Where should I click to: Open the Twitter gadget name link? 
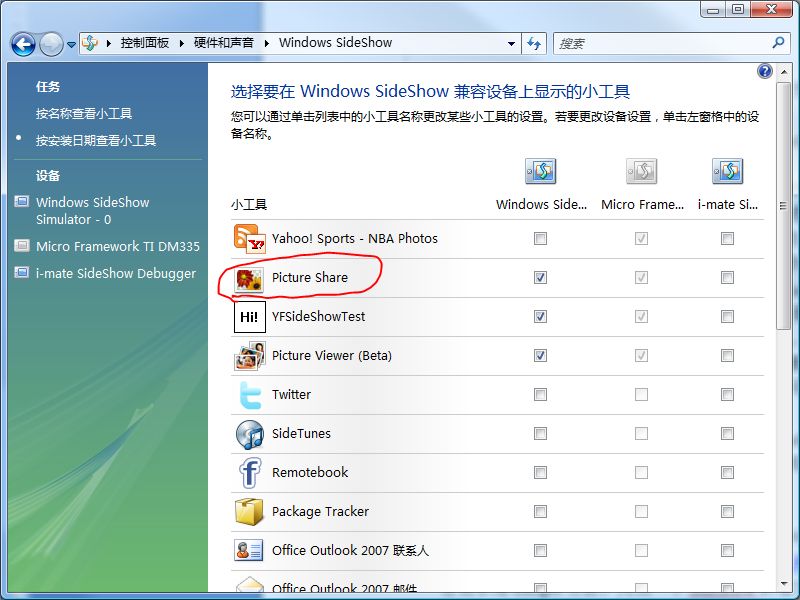[x=291, y=394]
